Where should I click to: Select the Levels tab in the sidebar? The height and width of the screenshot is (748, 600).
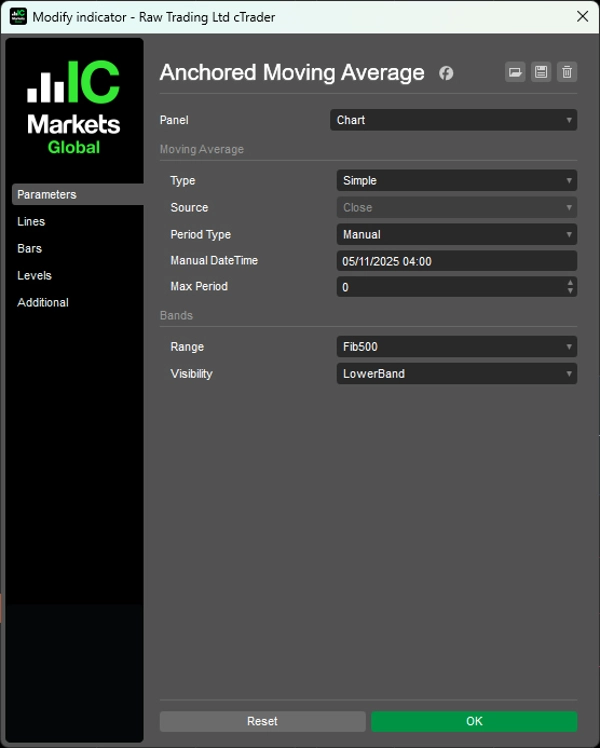[34, 276]
